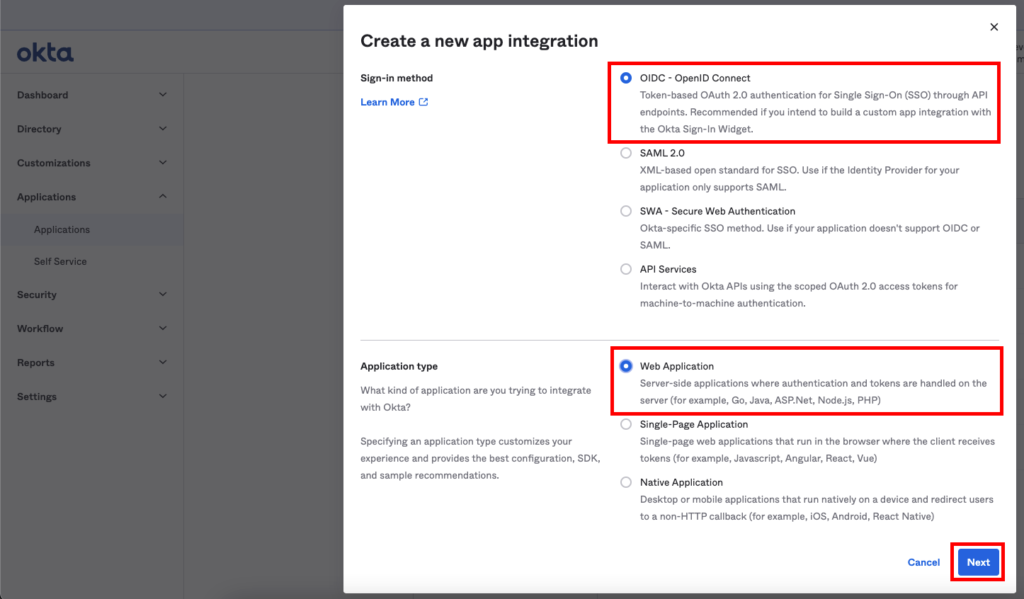Pick Web Application as application type
Screen dimensions: 1024x599
tap(626, 366)
